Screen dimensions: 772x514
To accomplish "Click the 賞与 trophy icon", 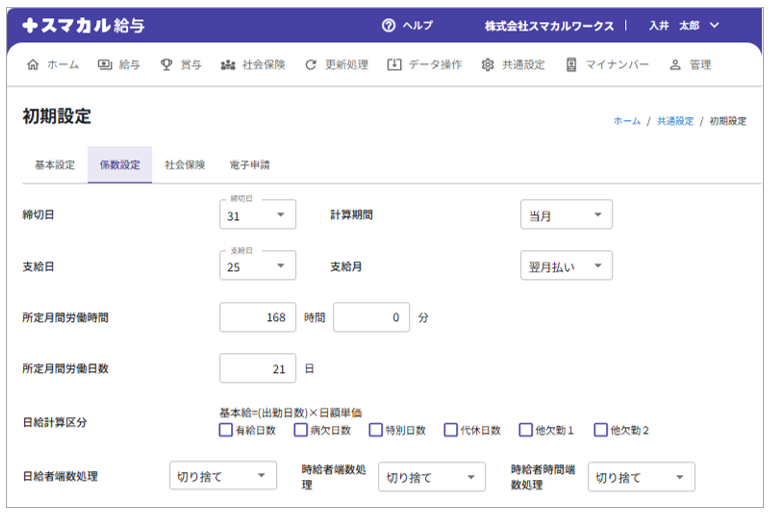I will 166,65.
